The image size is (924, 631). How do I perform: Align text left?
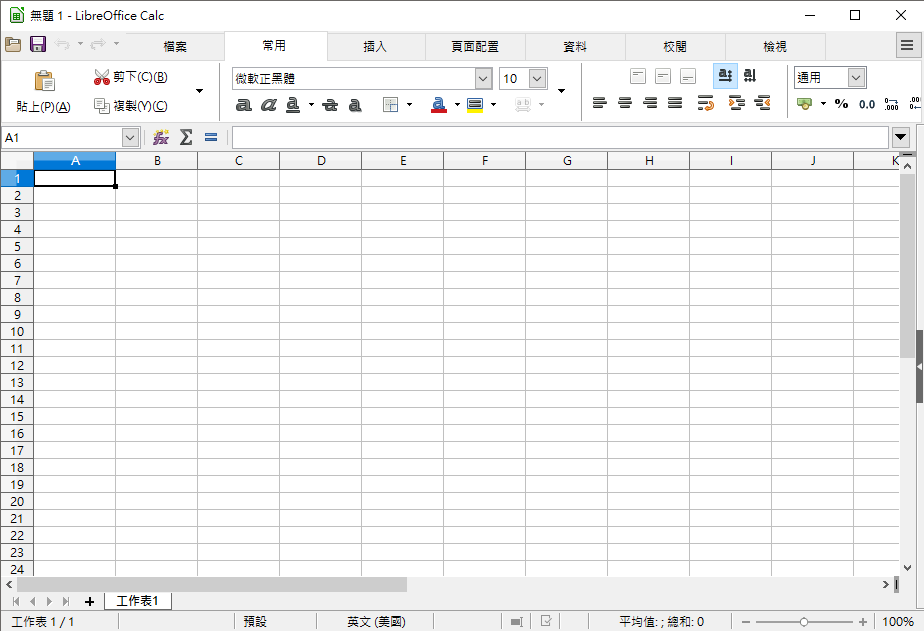pos(600,104)
